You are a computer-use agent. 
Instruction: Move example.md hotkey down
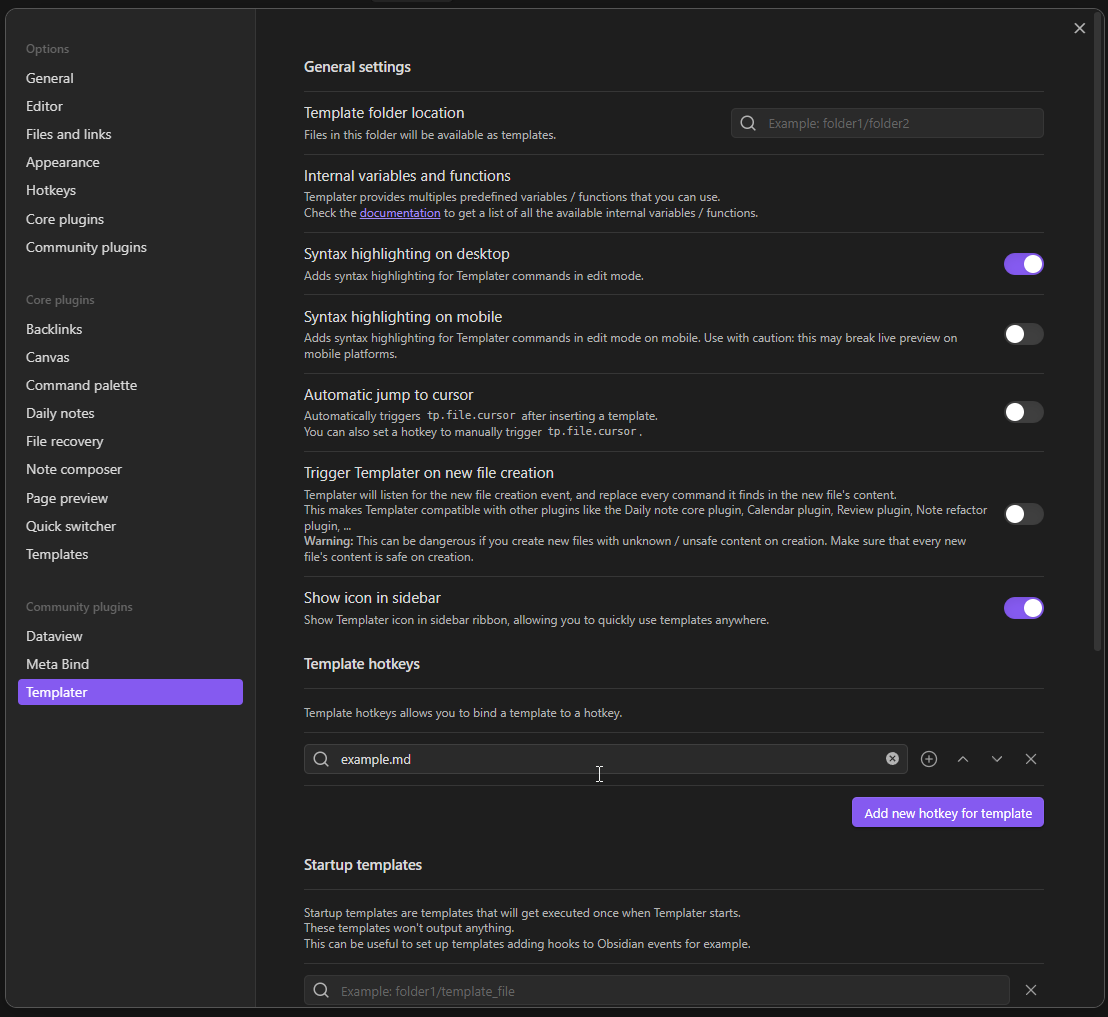coord(997,759)
